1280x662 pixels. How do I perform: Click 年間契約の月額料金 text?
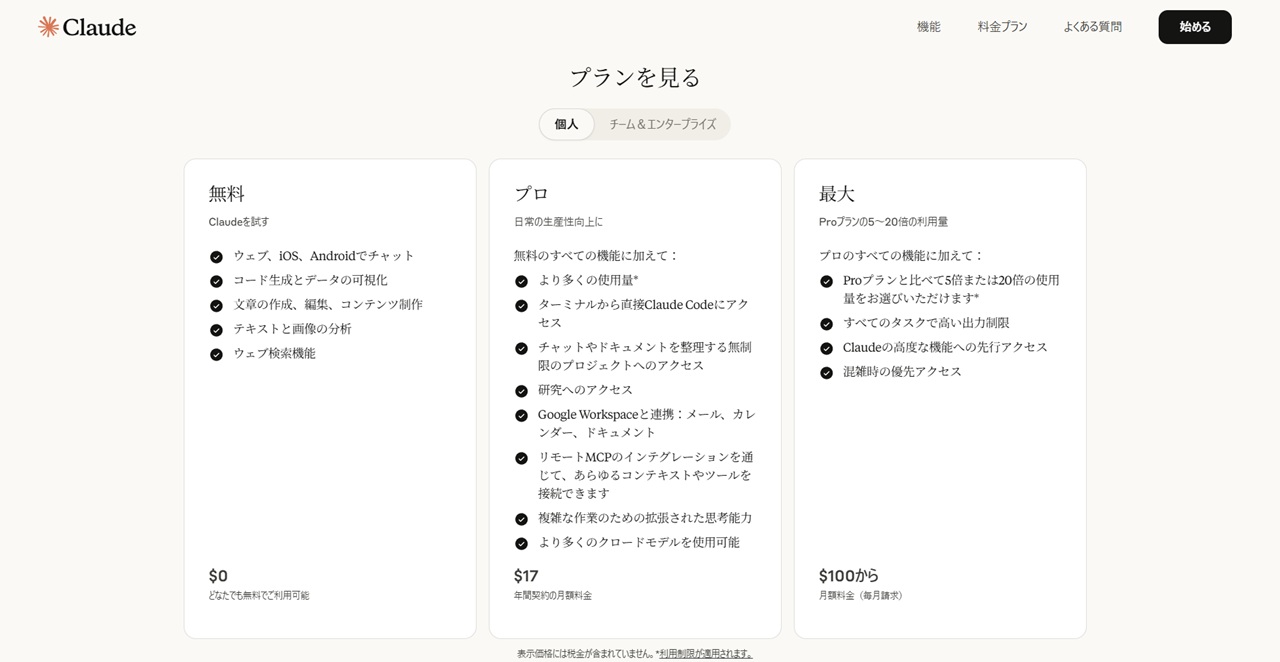553,595
